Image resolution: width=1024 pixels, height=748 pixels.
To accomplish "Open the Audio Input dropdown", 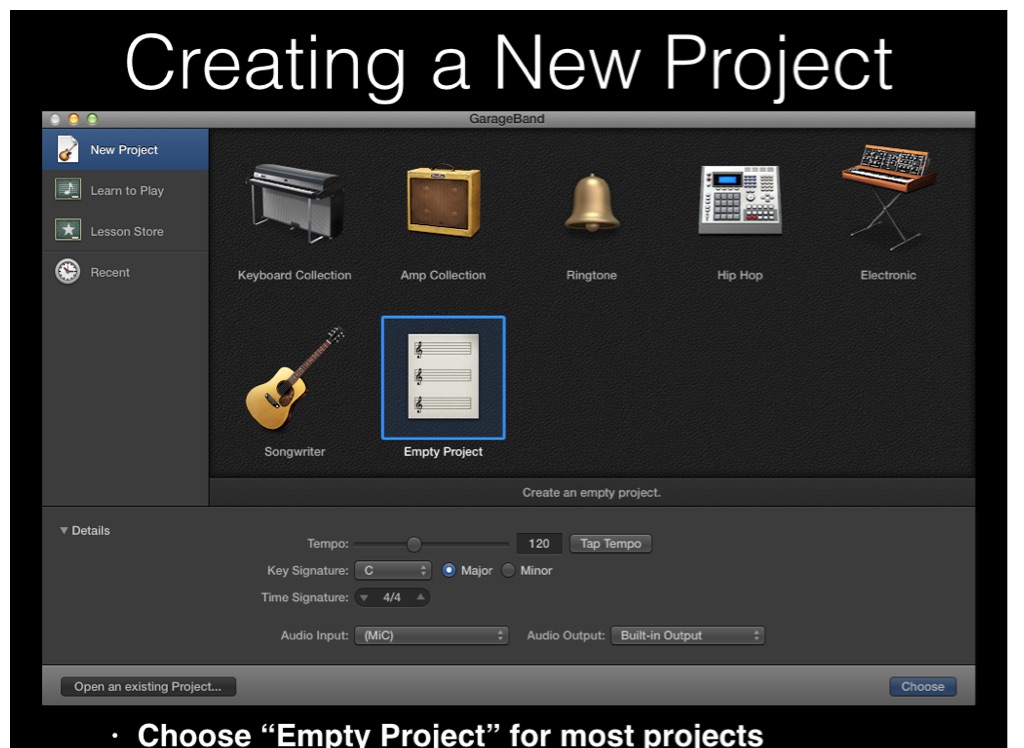I will [x=431, y=635].
